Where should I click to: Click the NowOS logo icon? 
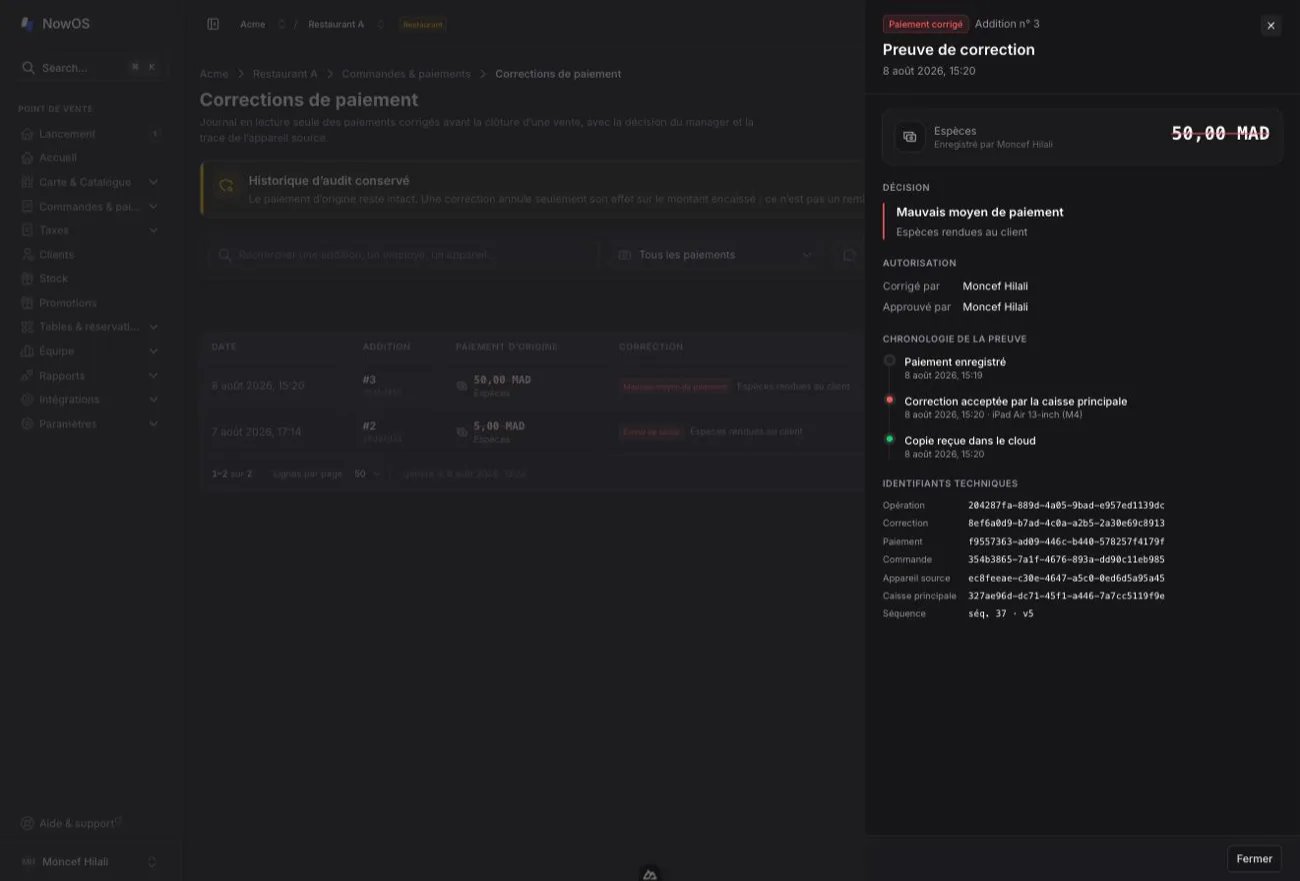[27, 24]
